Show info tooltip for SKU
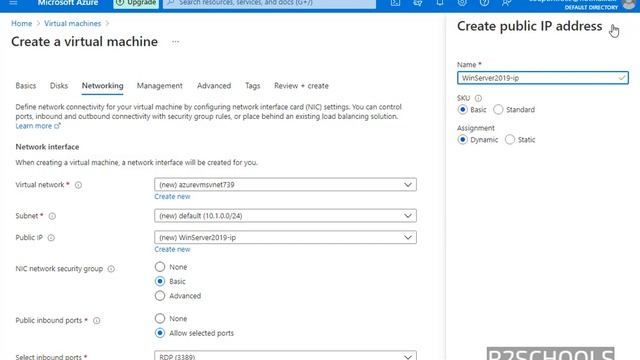Image resolution: width=640 pixels, height=360 pixels. (478, 98)
